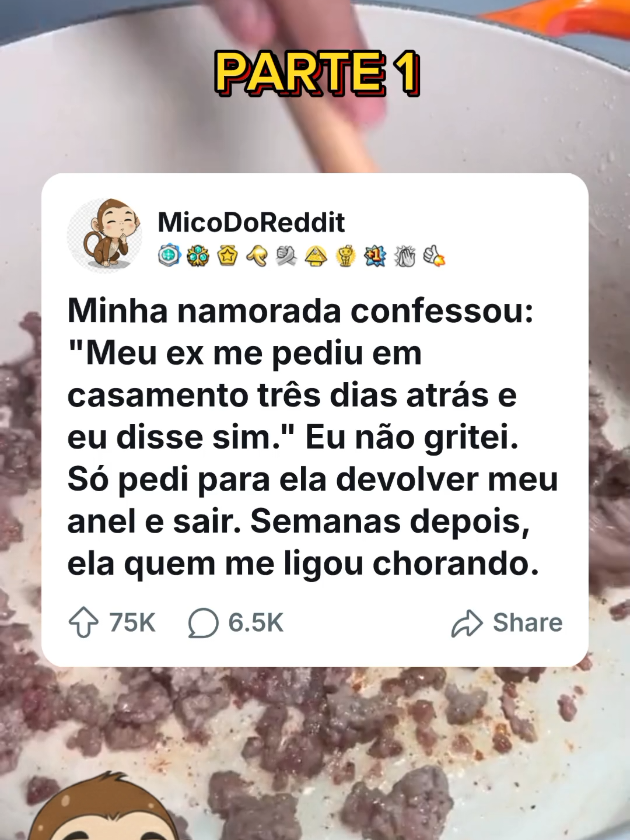Click the +1 starburst award

point(375,256)
